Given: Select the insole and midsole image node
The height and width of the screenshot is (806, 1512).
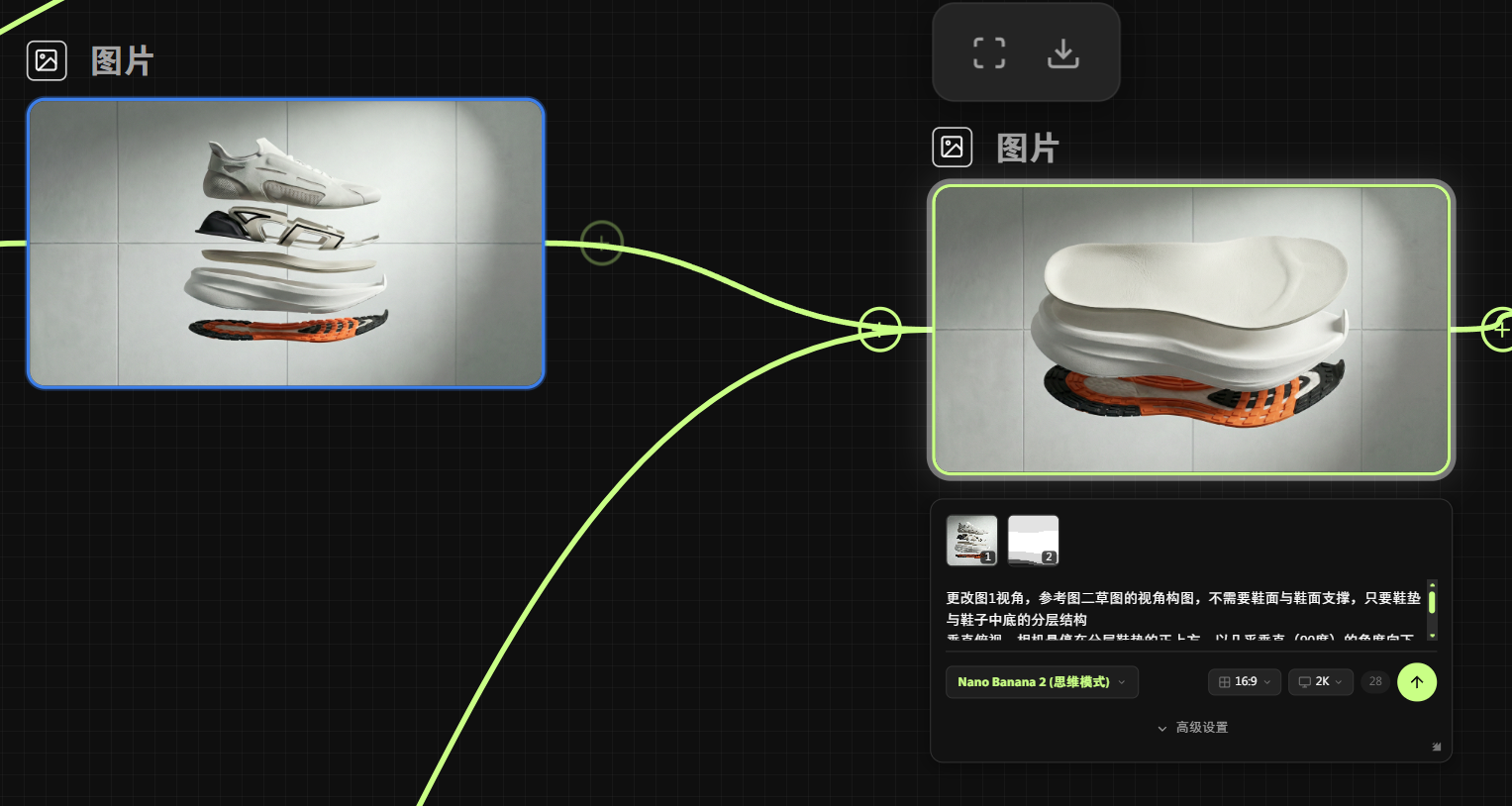Looking at the screenshot, I should click(x=1191, y=330).
